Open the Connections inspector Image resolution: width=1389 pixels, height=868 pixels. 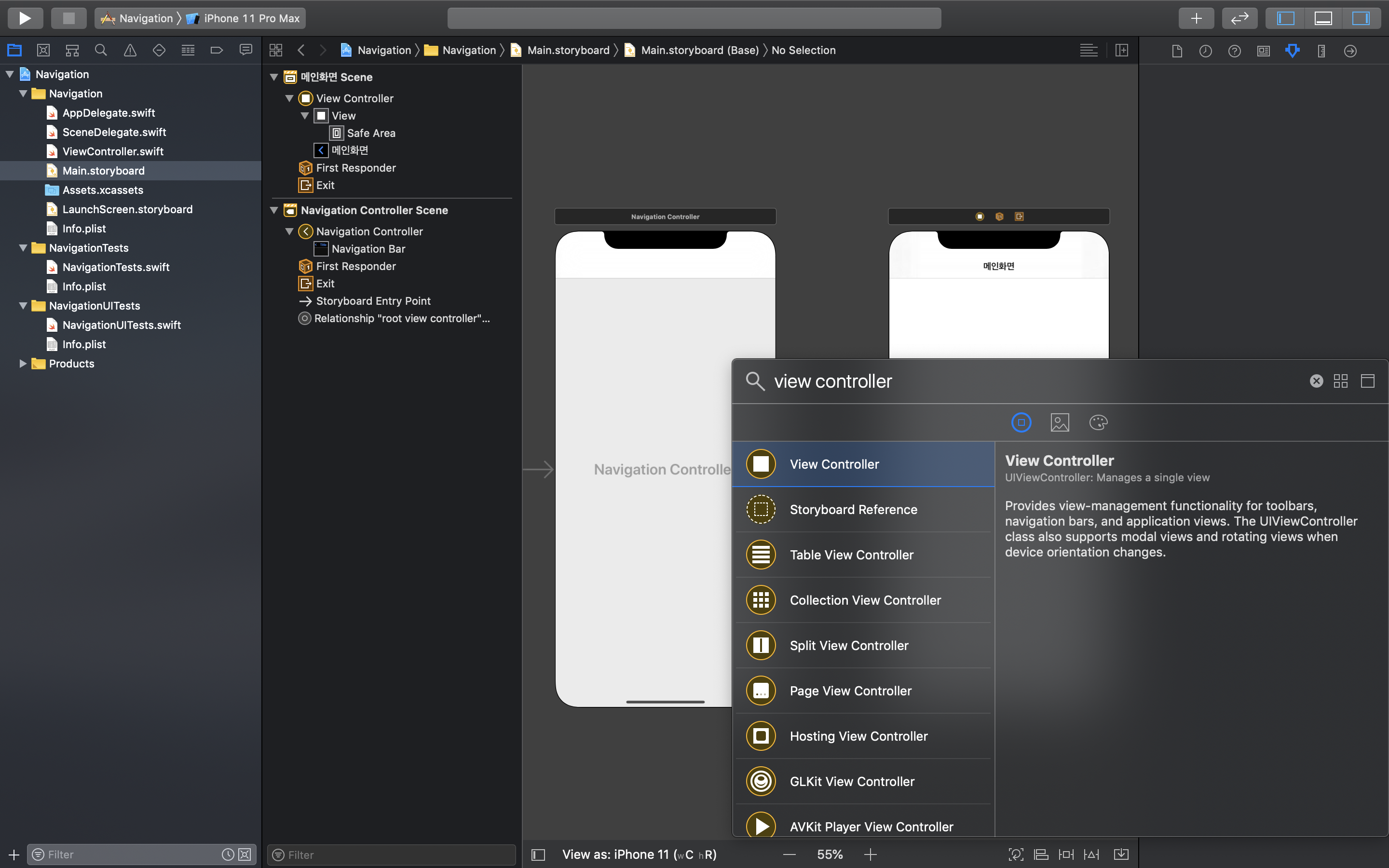pyautogui.click(x=1350, y=51)
